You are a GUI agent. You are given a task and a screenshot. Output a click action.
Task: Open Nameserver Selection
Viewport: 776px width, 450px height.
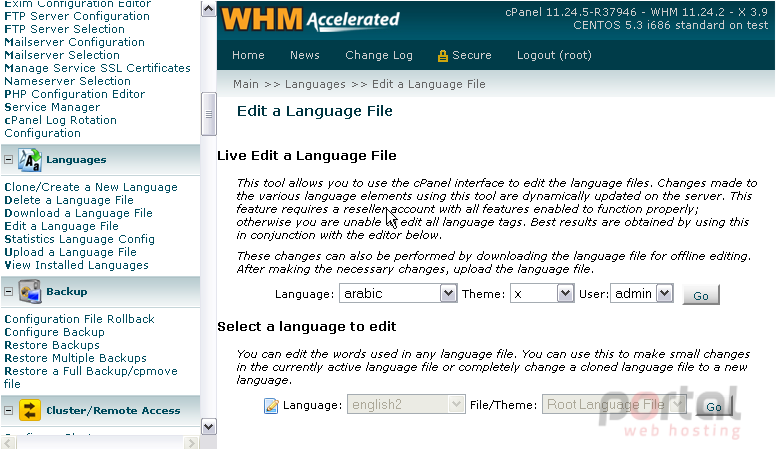pyautogui.click(x=67, y=81)
